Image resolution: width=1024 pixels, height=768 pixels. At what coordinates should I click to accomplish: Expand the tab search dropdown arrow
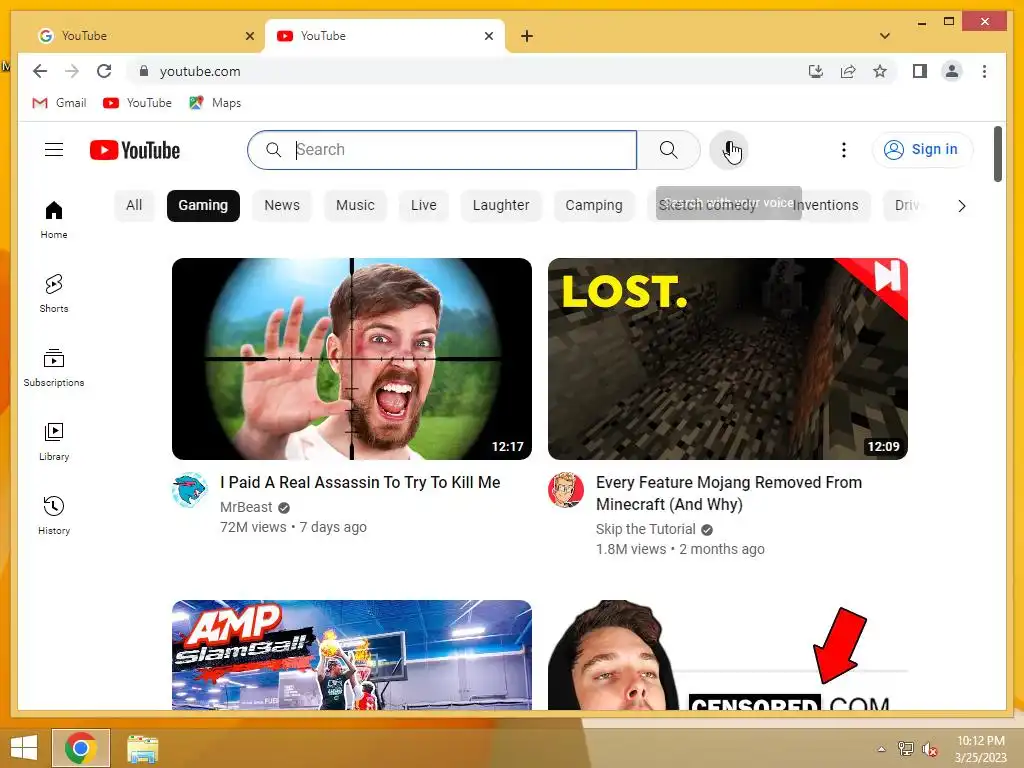[x=884, y=36]
